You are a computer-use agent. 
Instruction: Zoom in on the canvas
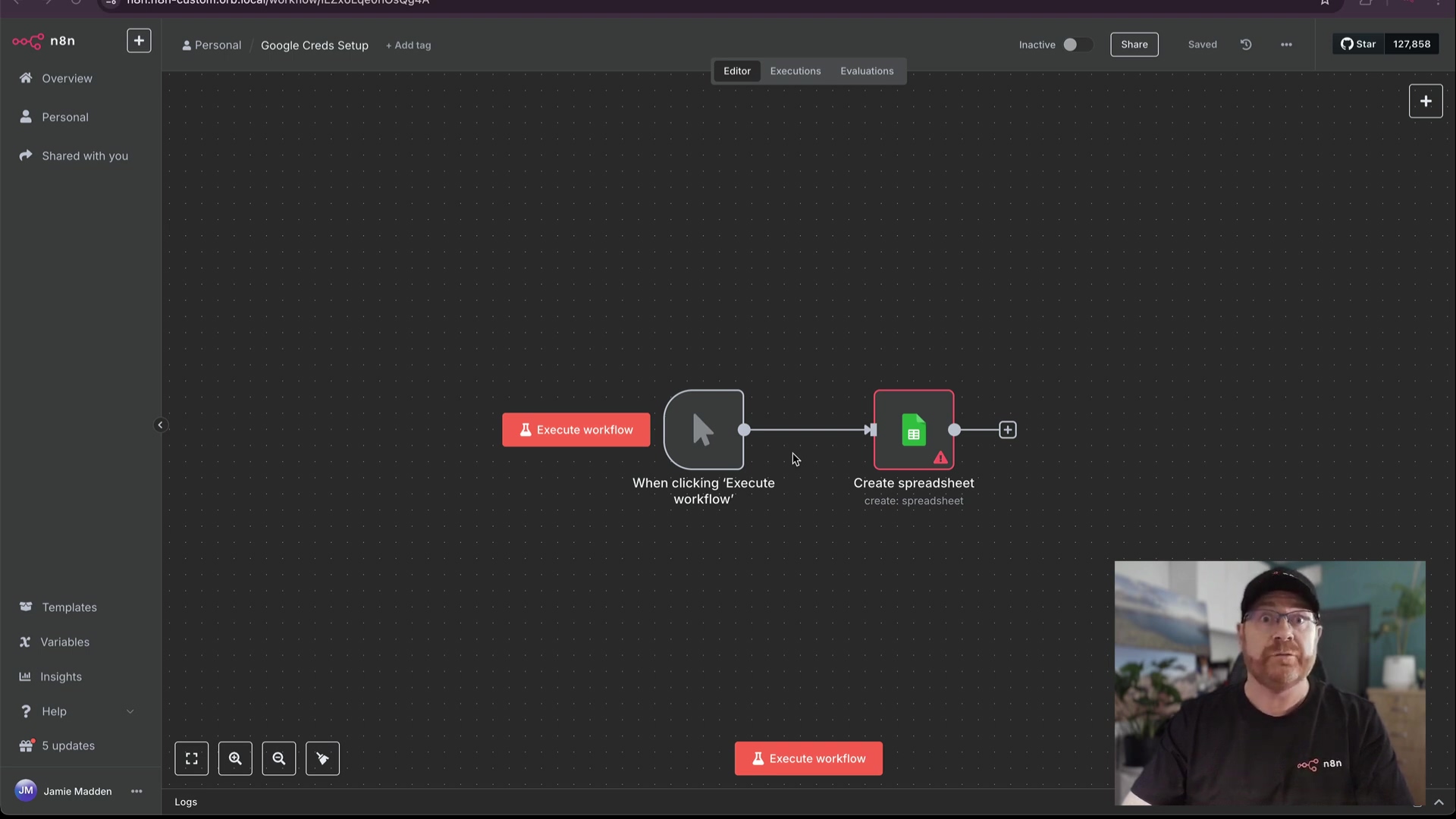[235, 758]
